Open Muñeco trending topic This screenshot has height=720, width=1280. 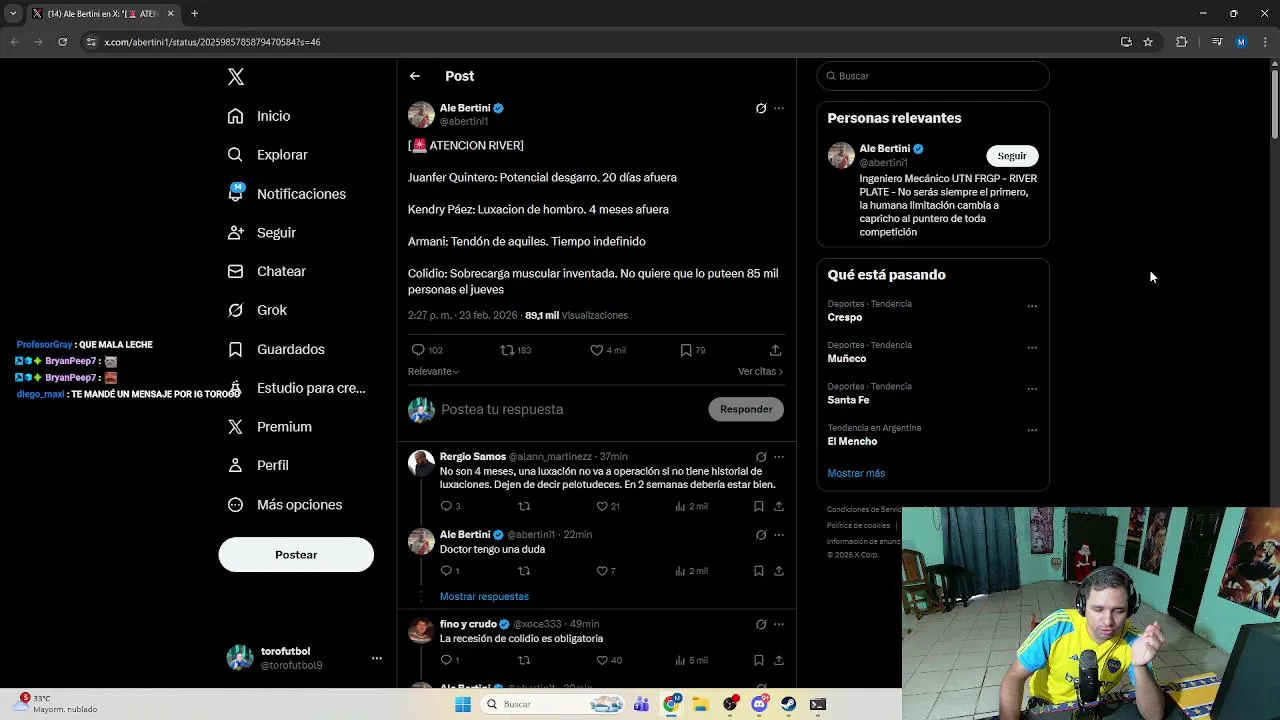[847, 358]
